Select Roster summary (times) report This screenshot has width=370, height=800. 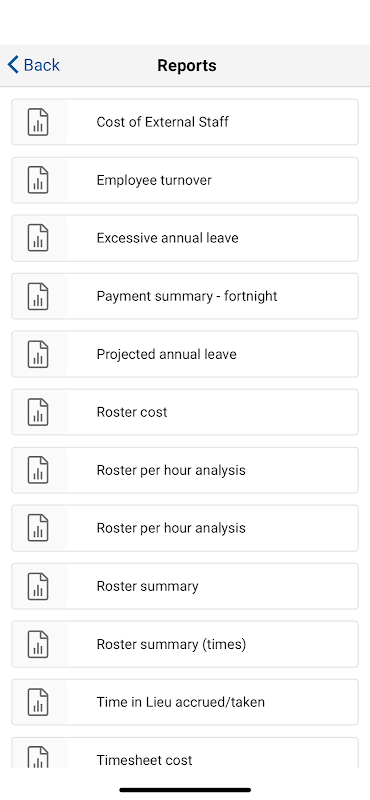point(185,644)
